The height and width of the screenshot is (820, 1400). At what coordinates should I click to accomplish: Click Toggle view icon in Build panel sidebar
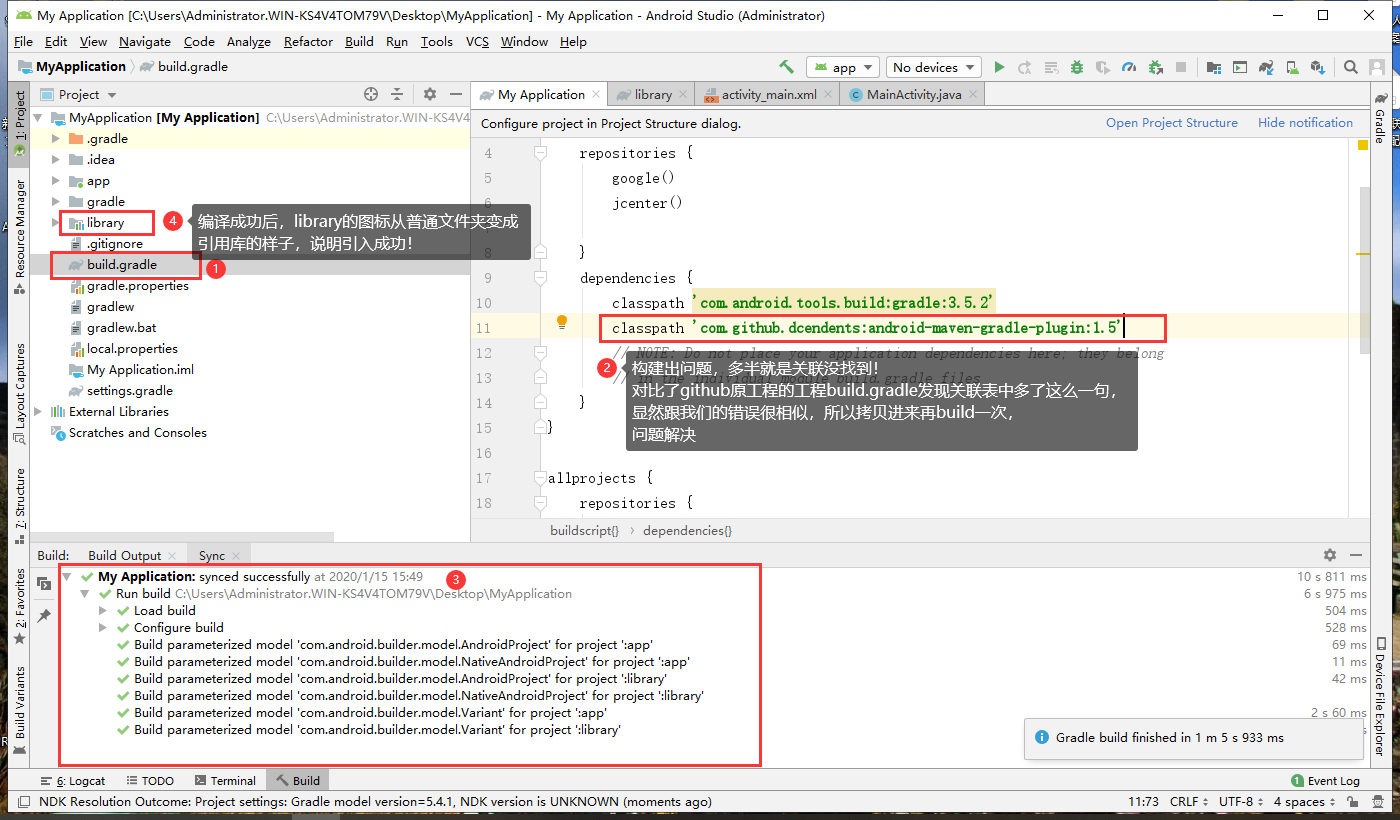click(x=44, y=584)
